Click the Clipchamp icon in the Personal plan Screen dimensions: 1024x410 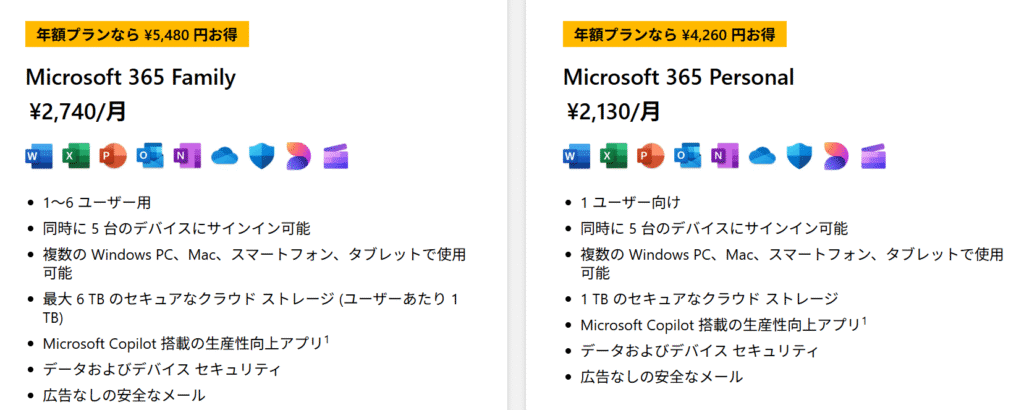[874, 157]
